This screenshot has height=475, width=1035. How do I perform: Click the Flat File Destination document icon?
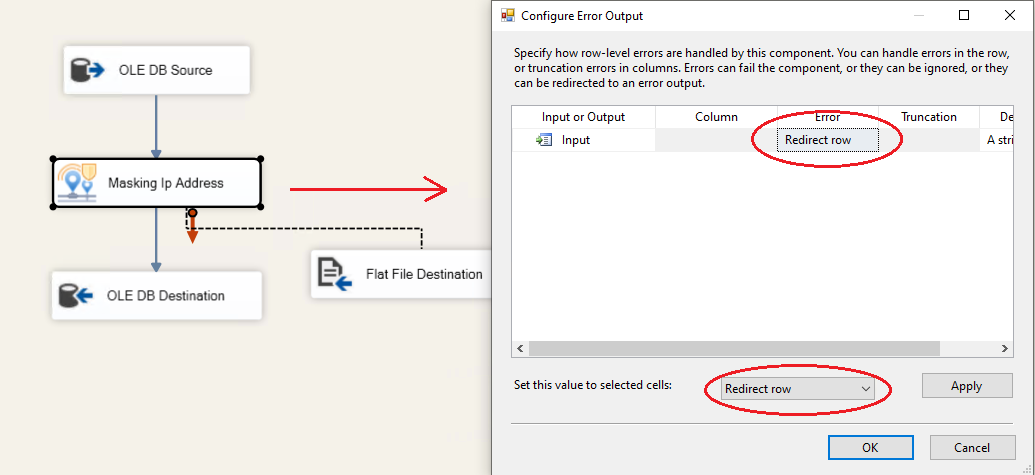335,274
